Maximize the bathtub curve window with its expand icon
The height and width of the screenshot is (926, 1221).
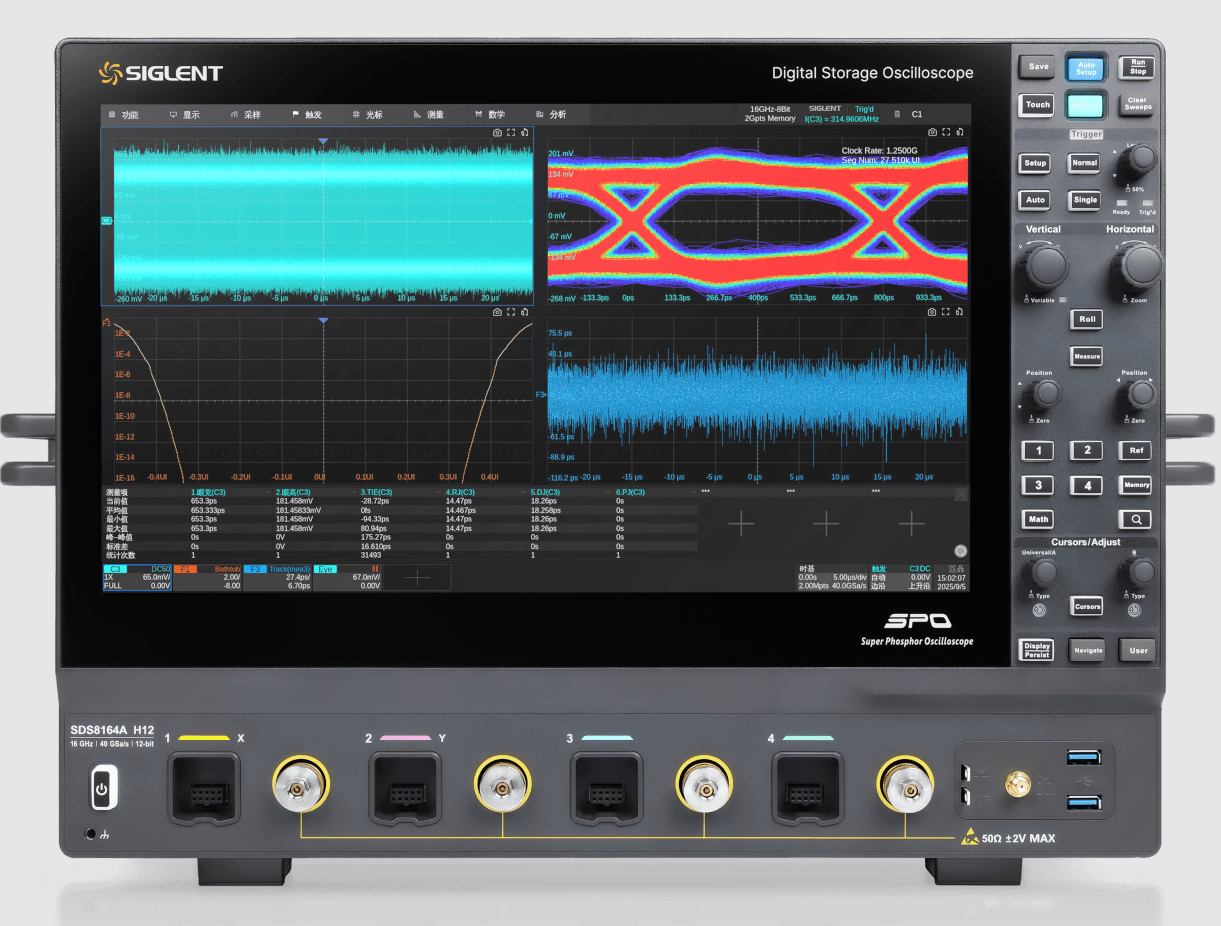(511, 313)
